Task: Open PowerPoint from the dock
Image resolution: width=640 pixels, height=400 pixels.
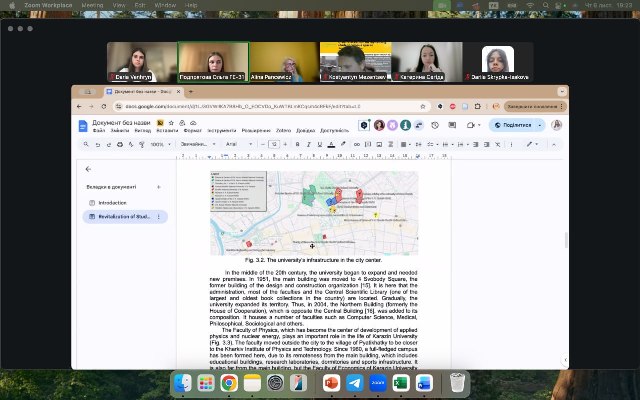Action: pos(331,383)
